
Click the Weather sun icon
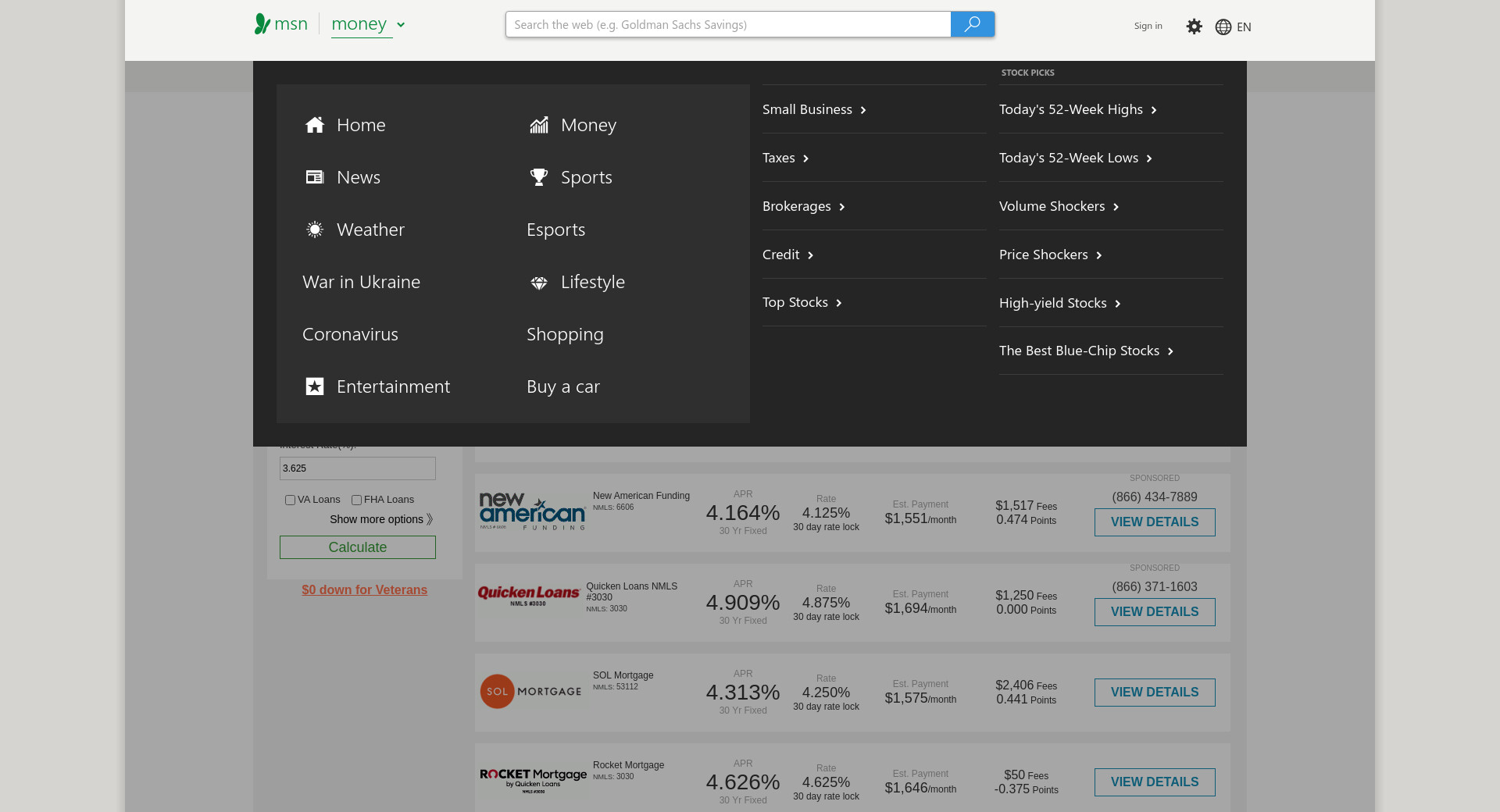point(315,230)
